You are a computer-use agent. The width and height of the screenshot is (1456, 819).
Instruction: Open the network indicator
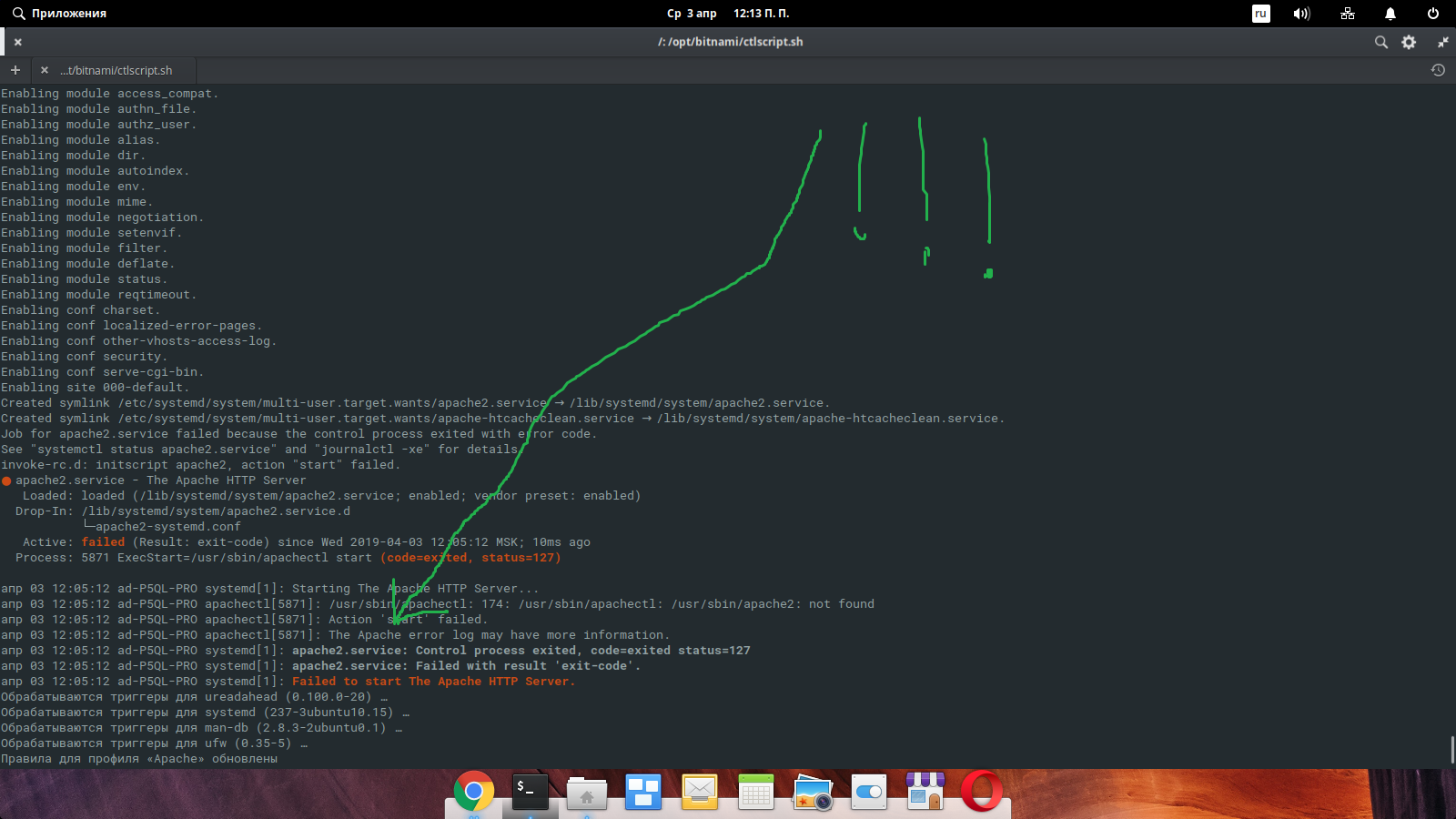tap(1348, 14)
